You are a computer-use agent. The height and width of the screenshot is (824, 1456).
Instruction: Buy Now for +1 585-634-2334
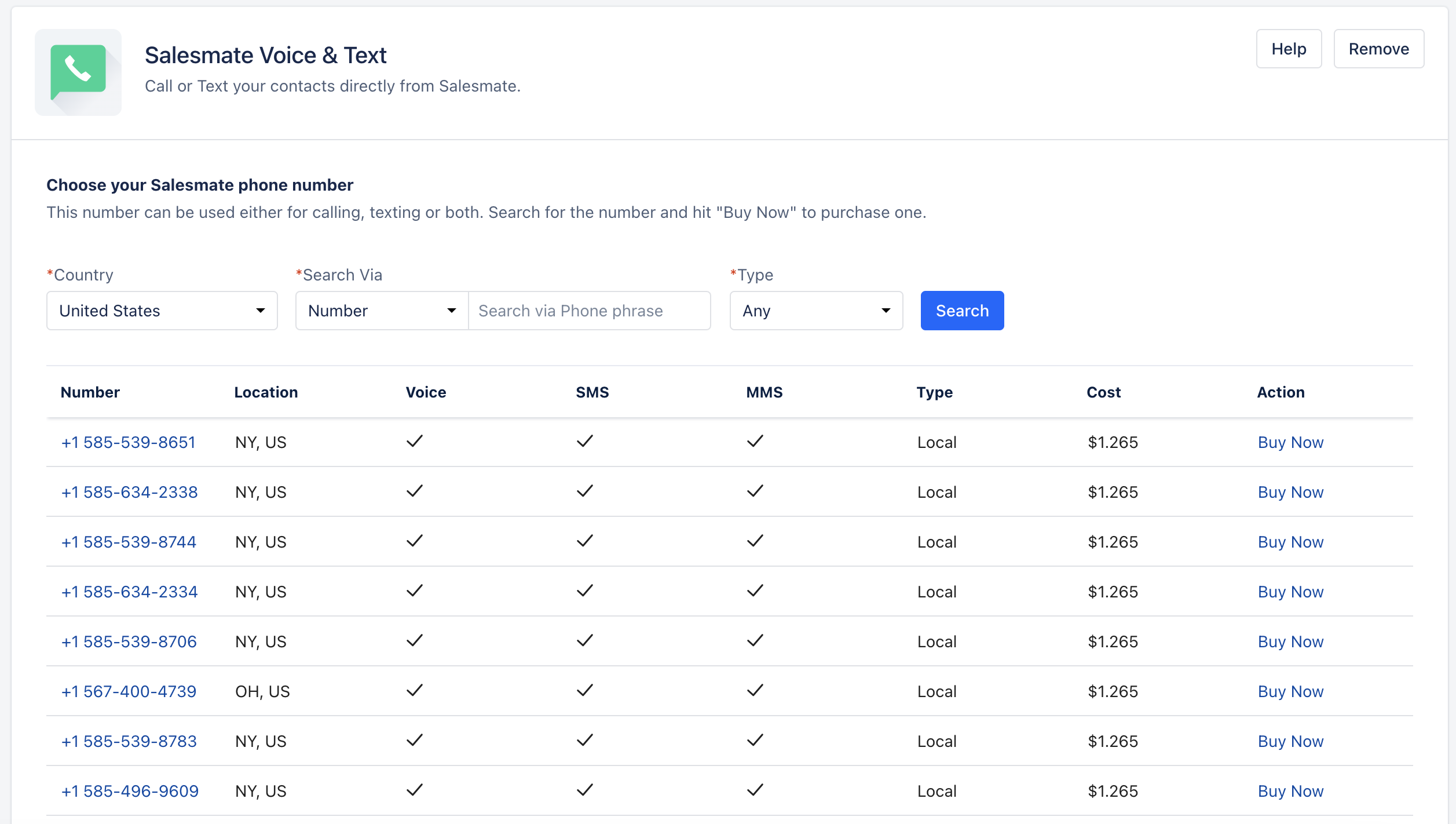(1290, 592)
